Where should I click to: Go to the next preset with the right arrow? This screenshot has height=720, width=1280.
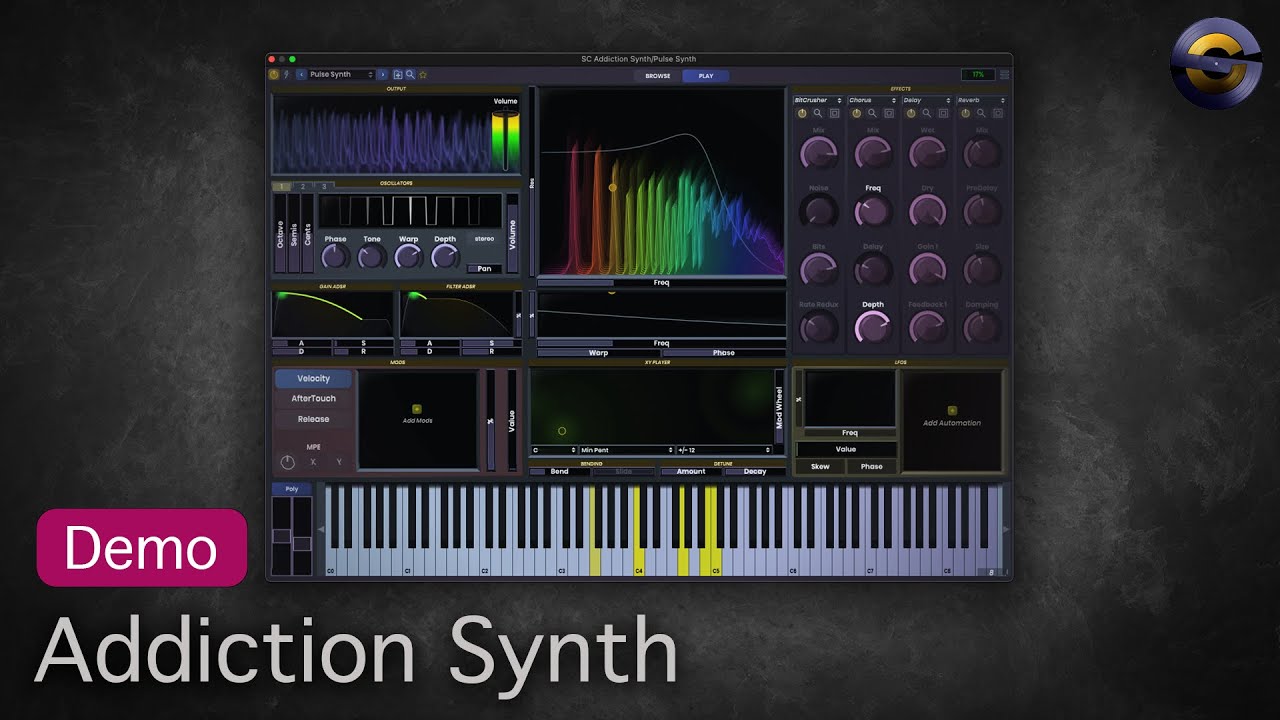point(382,74)
